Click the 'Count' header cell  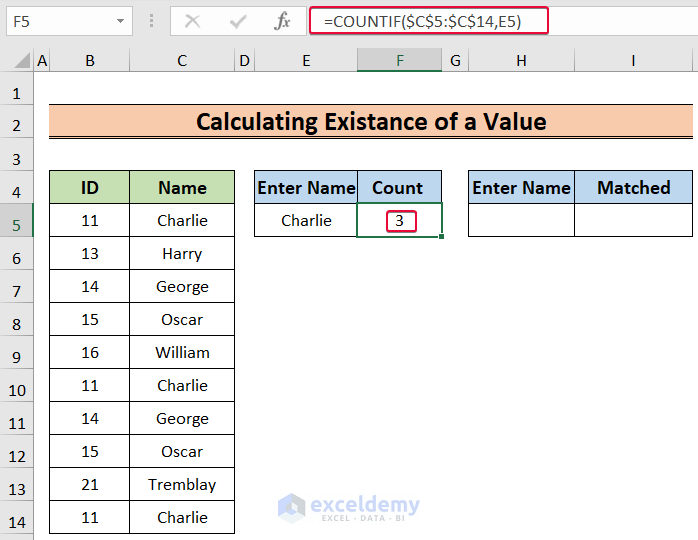[399, 187]
